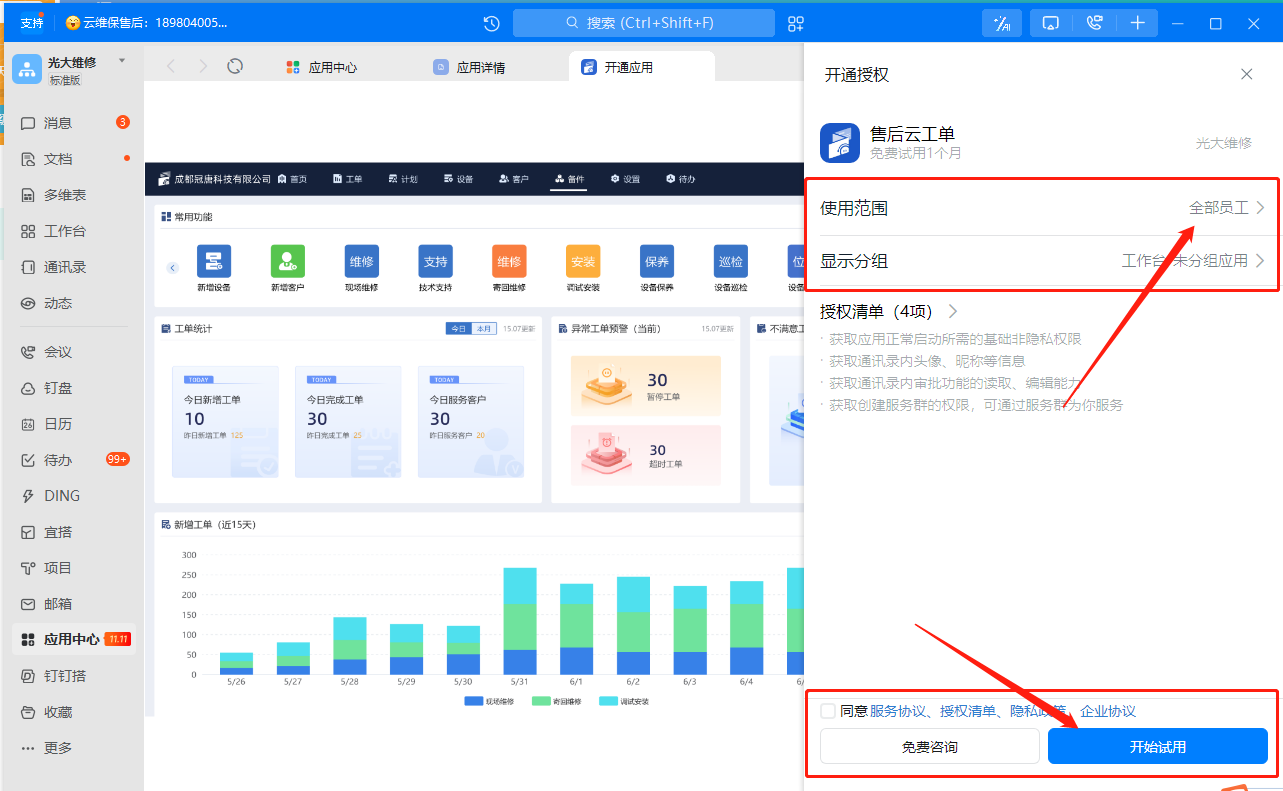
Task: Click the search box (Ctrl+Shift+F)
Action: 644,23
